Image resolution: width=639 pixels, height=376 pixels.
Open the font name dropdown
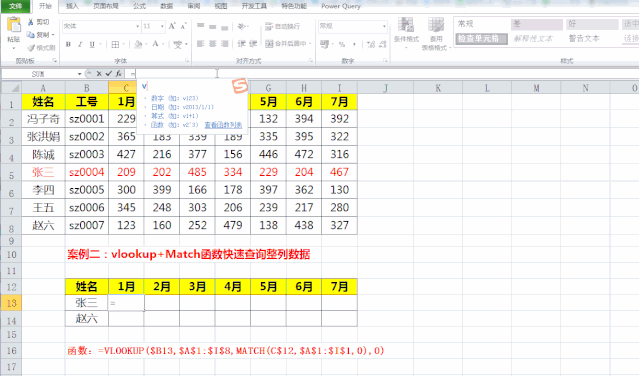click(x=137, y=26)
